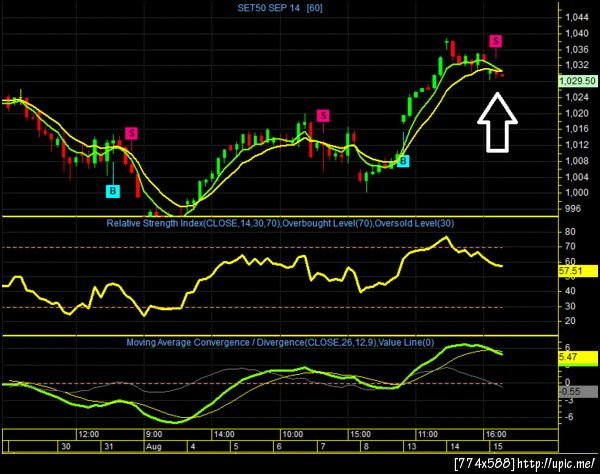
Task: Click the date label 4
Action: point(193,446)
